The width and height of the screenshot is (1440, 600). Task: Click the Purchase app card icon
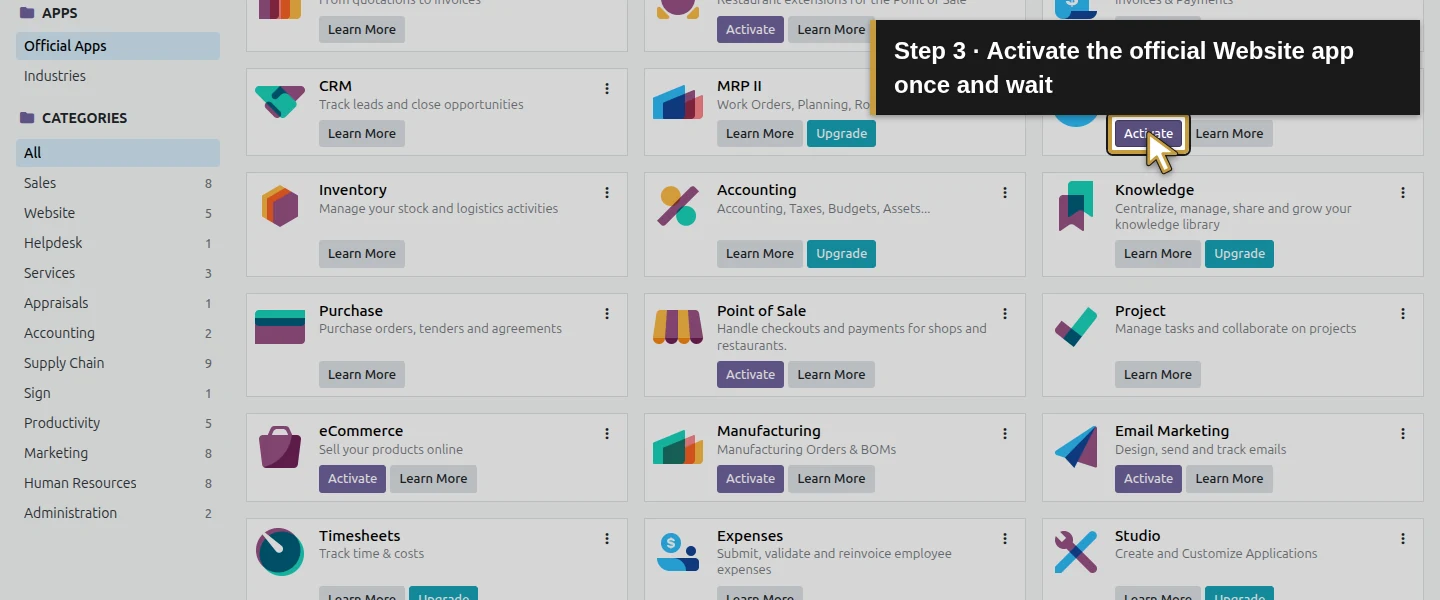pyautogui.click(x=280, y=327)
